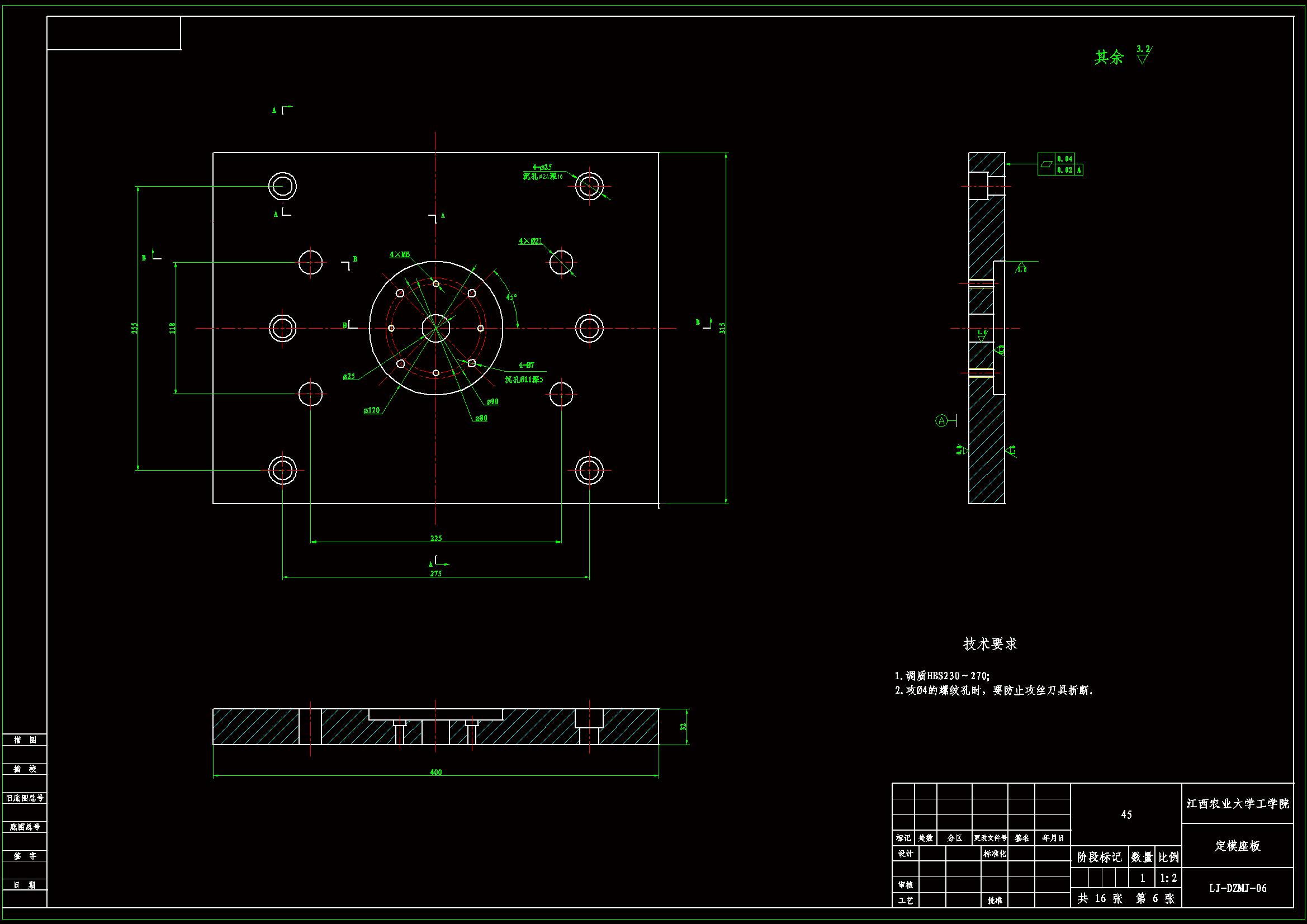Viewport: 1307px width, 924px height.
Task: Select the 32 thickness dimension
Action: [x=683, y=727]
